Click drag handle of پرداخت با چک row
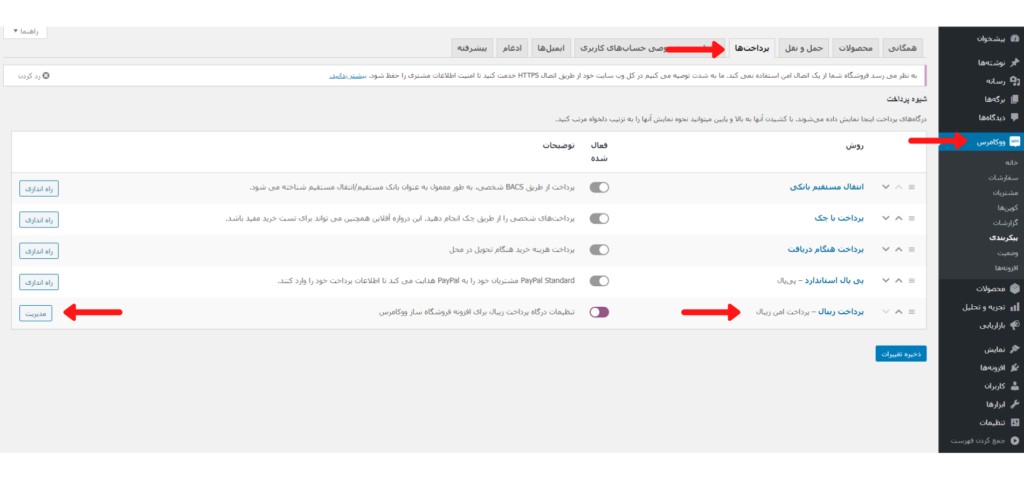This screenshot has height=496, width=1024. [x=912, y=218]
